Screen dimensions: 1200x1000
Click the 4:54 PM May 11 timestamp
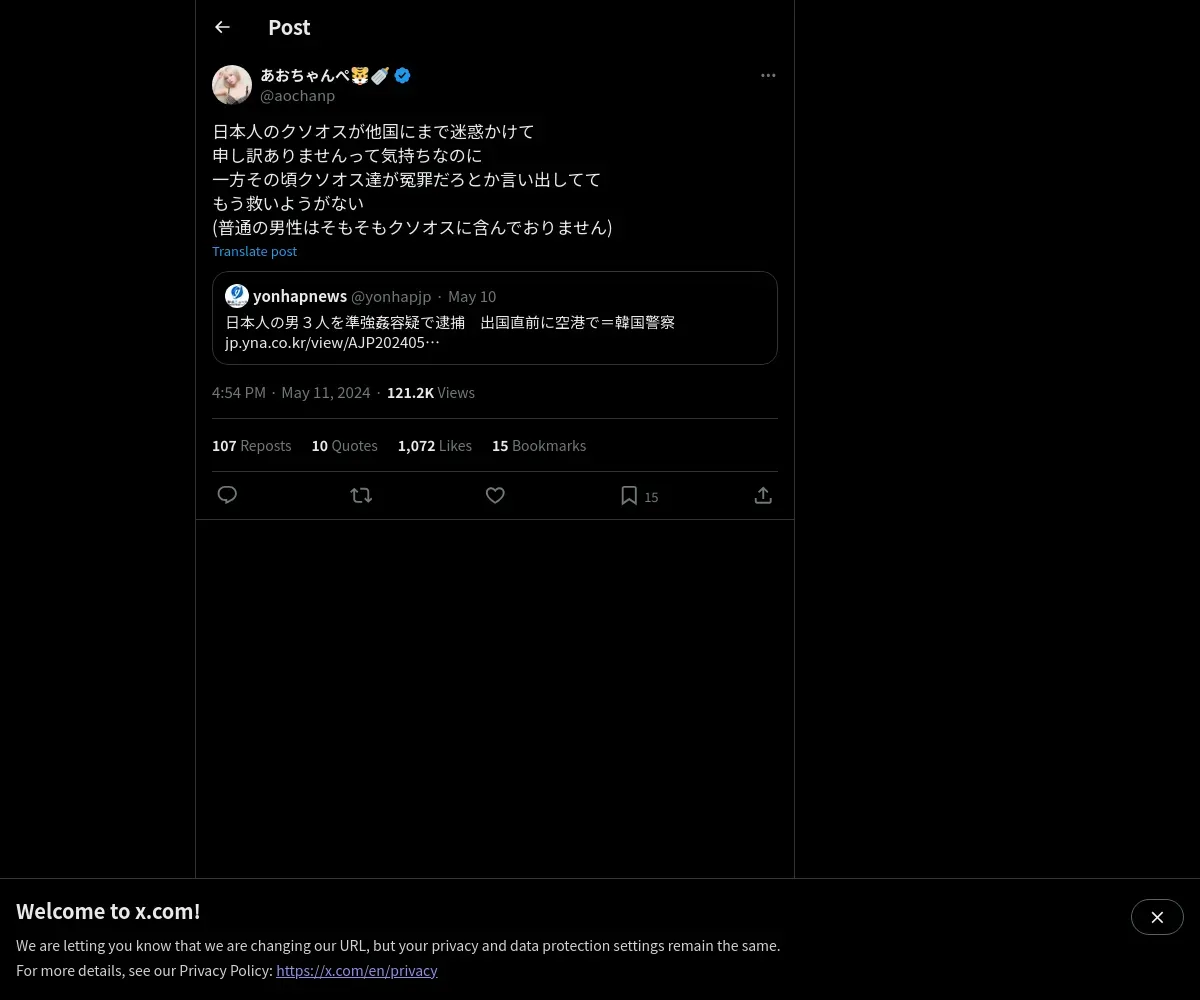coord(291,393)
